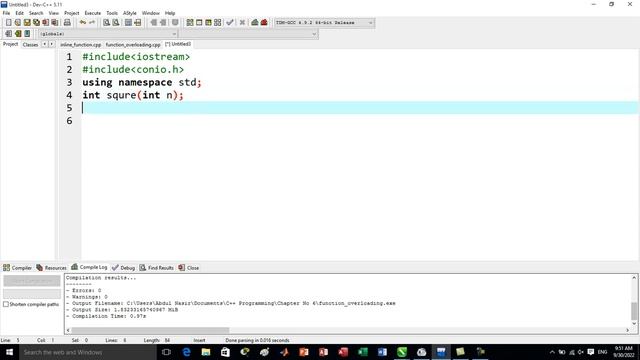
Task: Click the red Delete Profiling Information icon
Action: [x=264, y=23]
